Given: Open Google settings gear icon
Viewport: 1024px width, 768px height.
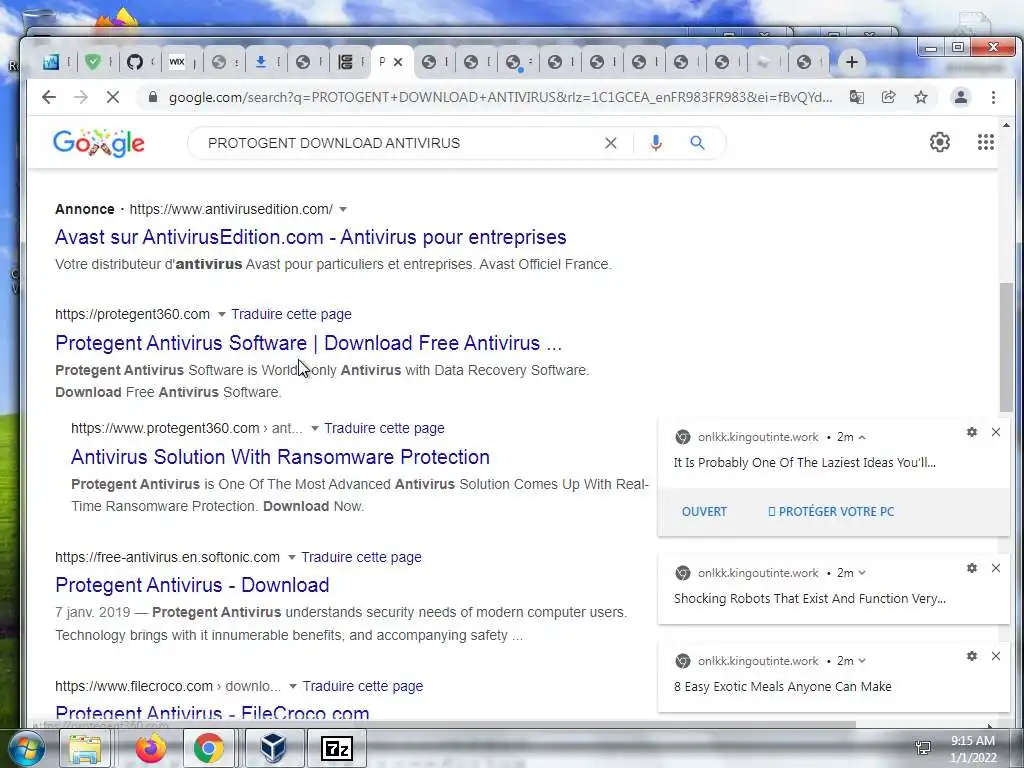Looking at the screenshot, I should 939,142.
